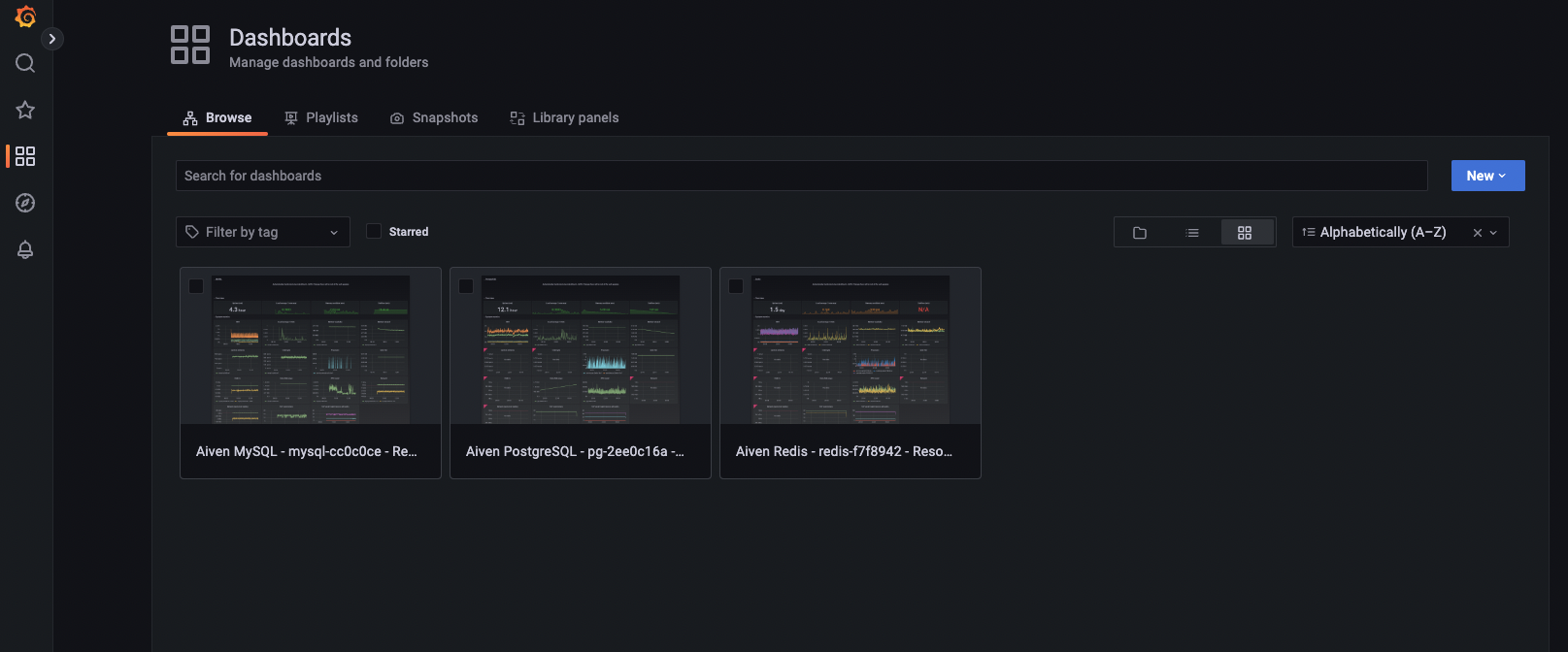The height and width of the screenshot is (652, 1568).
Task: Tick the Aiven PostgreSQL dashboard checkbox
Action: tap(466, 286)
